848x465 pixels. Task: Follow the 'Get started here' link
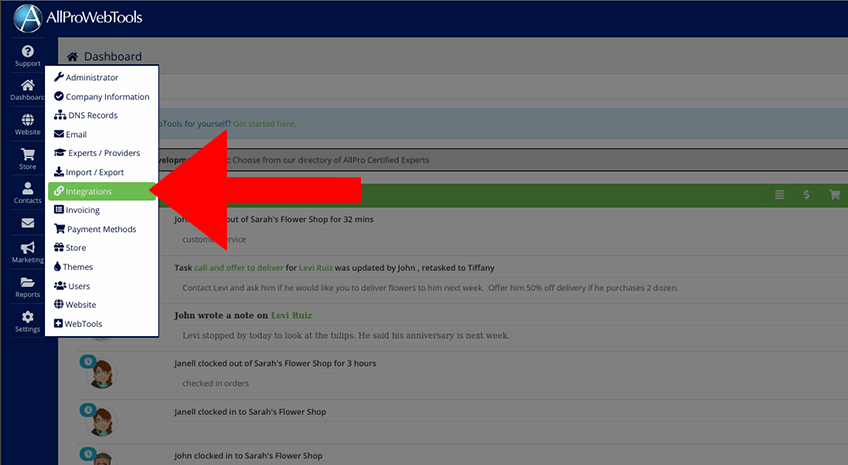point(264,124)
